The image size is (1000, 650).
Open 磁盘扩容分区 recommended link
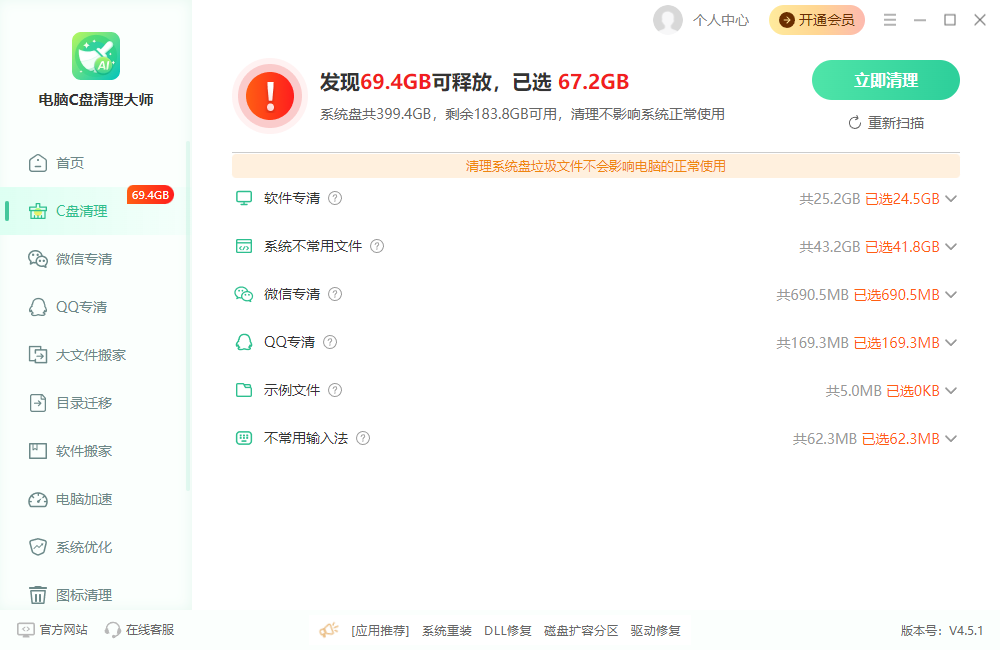pos(581,631)
